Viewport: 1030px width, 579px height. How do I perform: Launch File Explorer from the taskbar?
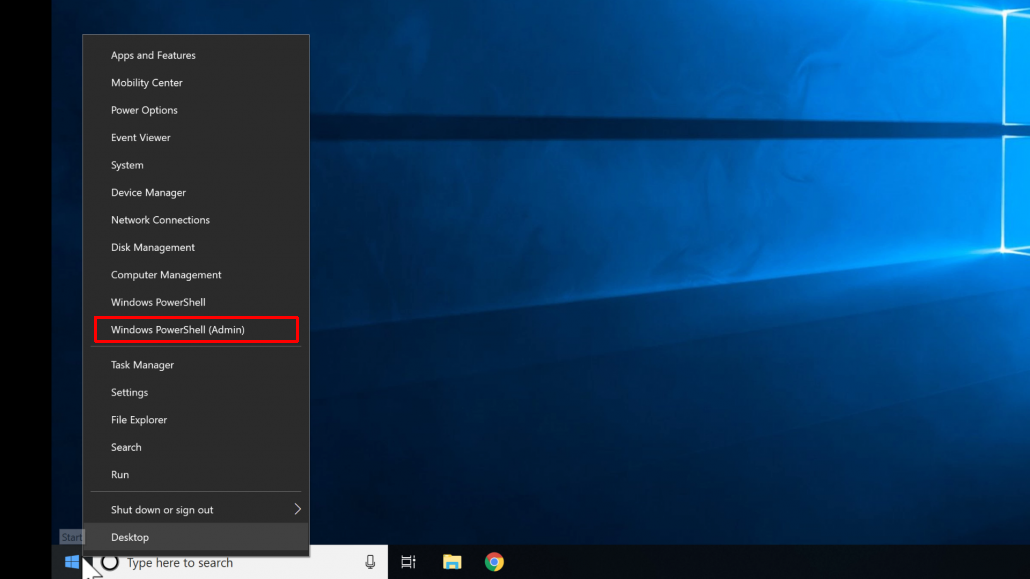point(452,562)
